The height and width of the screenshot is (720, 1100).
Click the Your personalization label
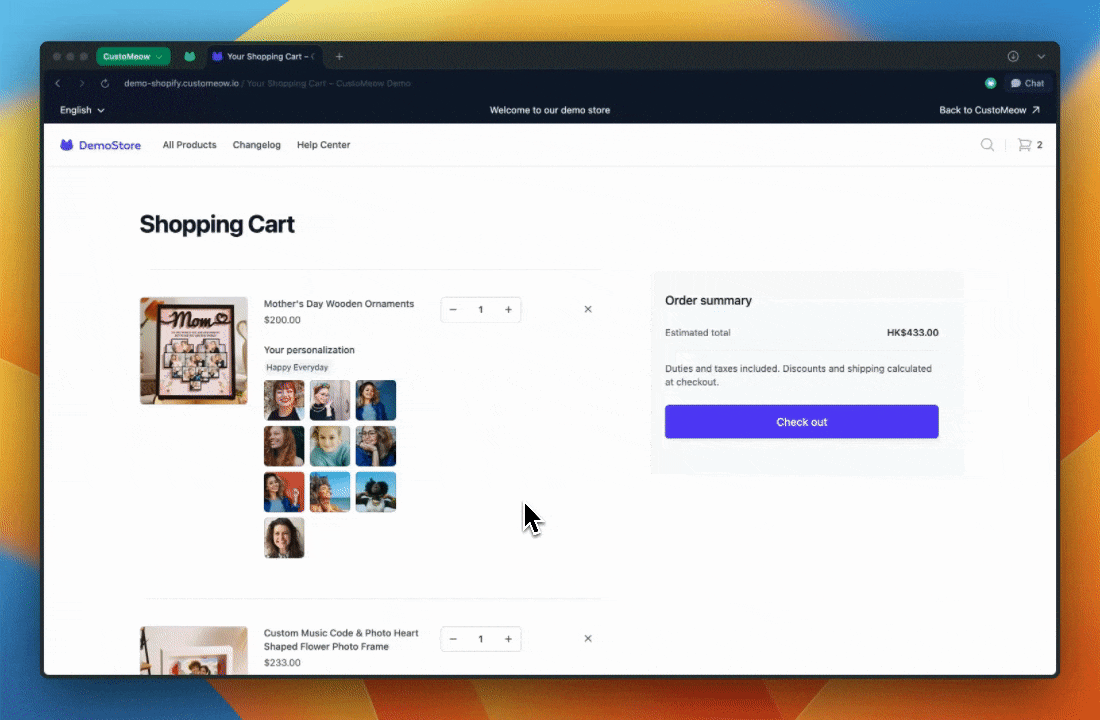tap(309, 350)
